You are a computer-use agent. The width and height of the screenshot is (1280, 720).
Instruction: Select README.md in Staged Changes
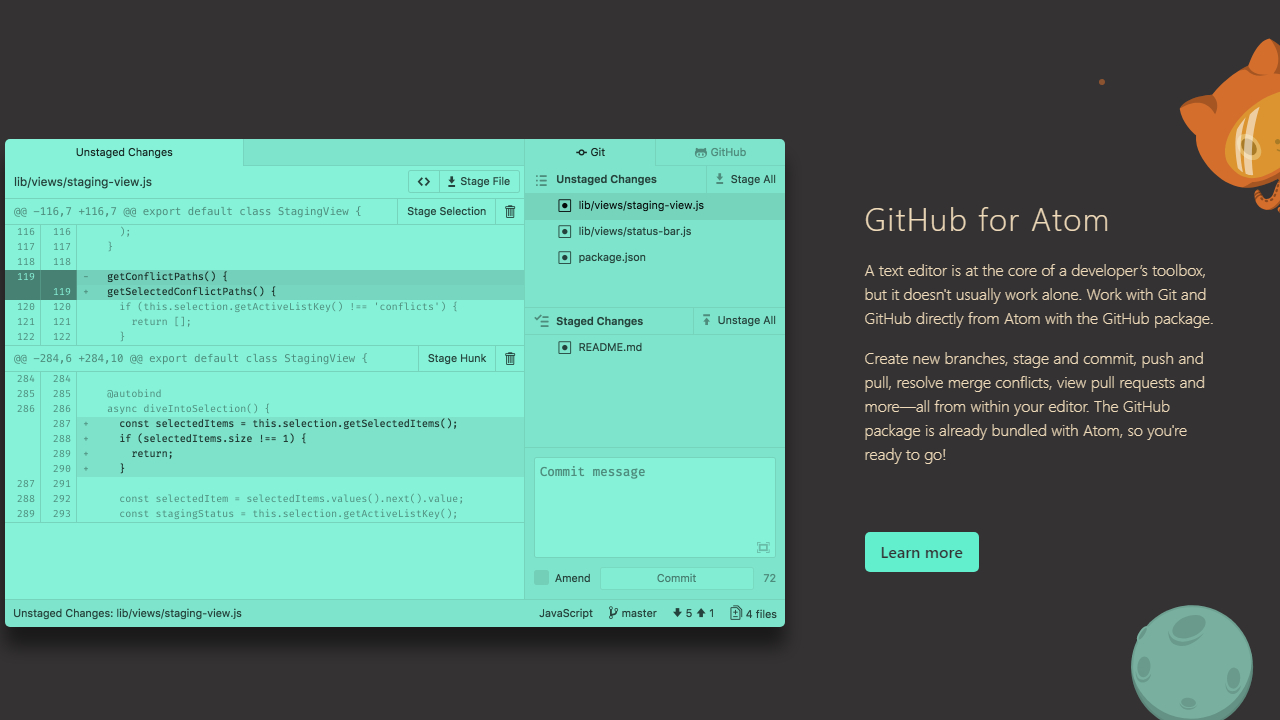coord(610,347)
